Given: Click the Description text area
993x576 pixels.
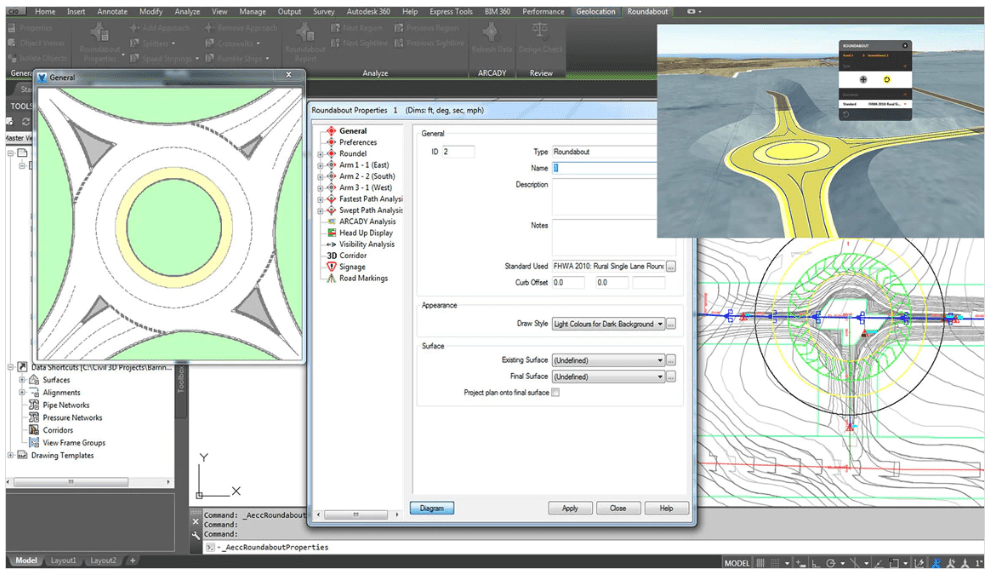Looking at the screenshot, I should (605, 197).
